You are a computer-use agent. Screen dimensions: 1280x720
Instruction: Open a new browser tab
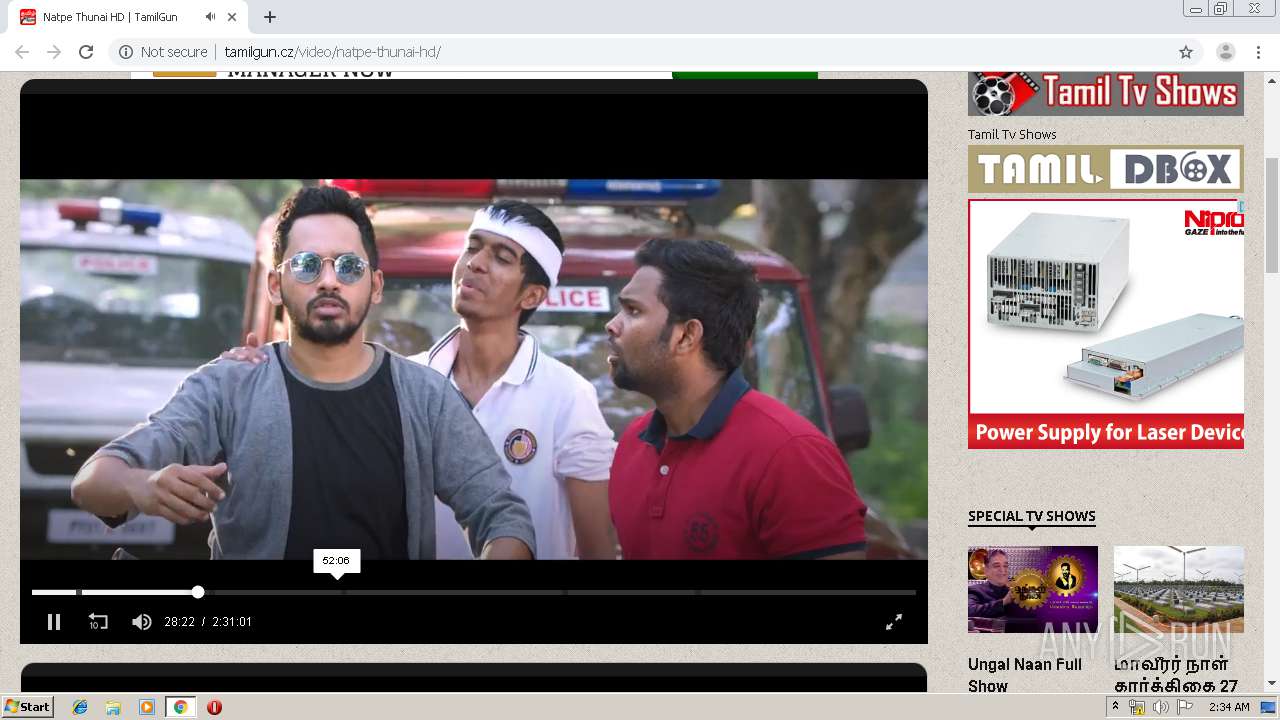270,17
